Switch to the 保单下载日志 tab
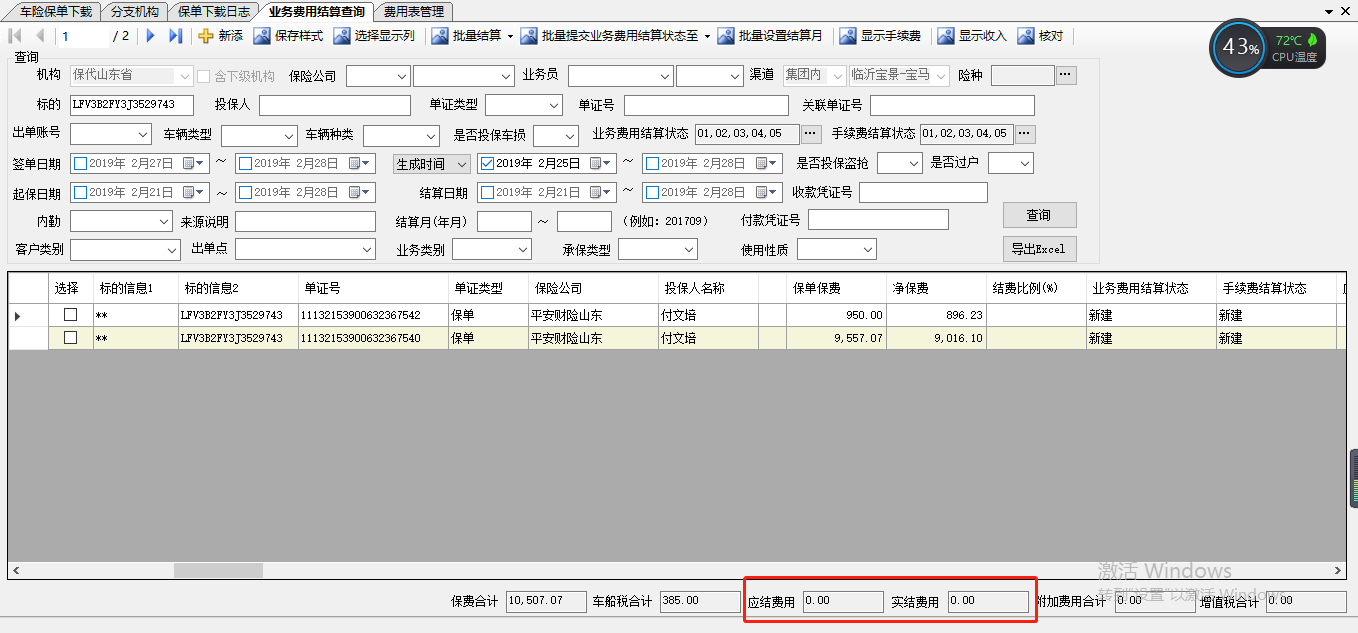1358x633 pixels. point(213,12)
